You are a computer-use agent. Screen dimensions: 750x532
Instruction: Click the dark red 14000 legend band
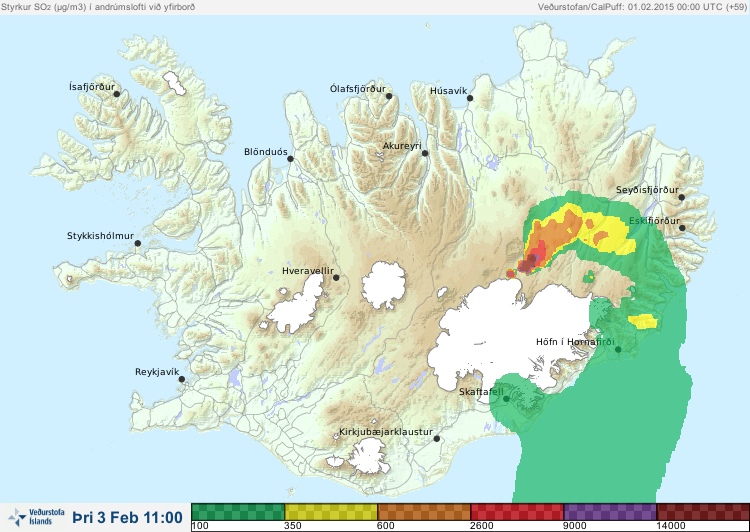pos(703,512)
